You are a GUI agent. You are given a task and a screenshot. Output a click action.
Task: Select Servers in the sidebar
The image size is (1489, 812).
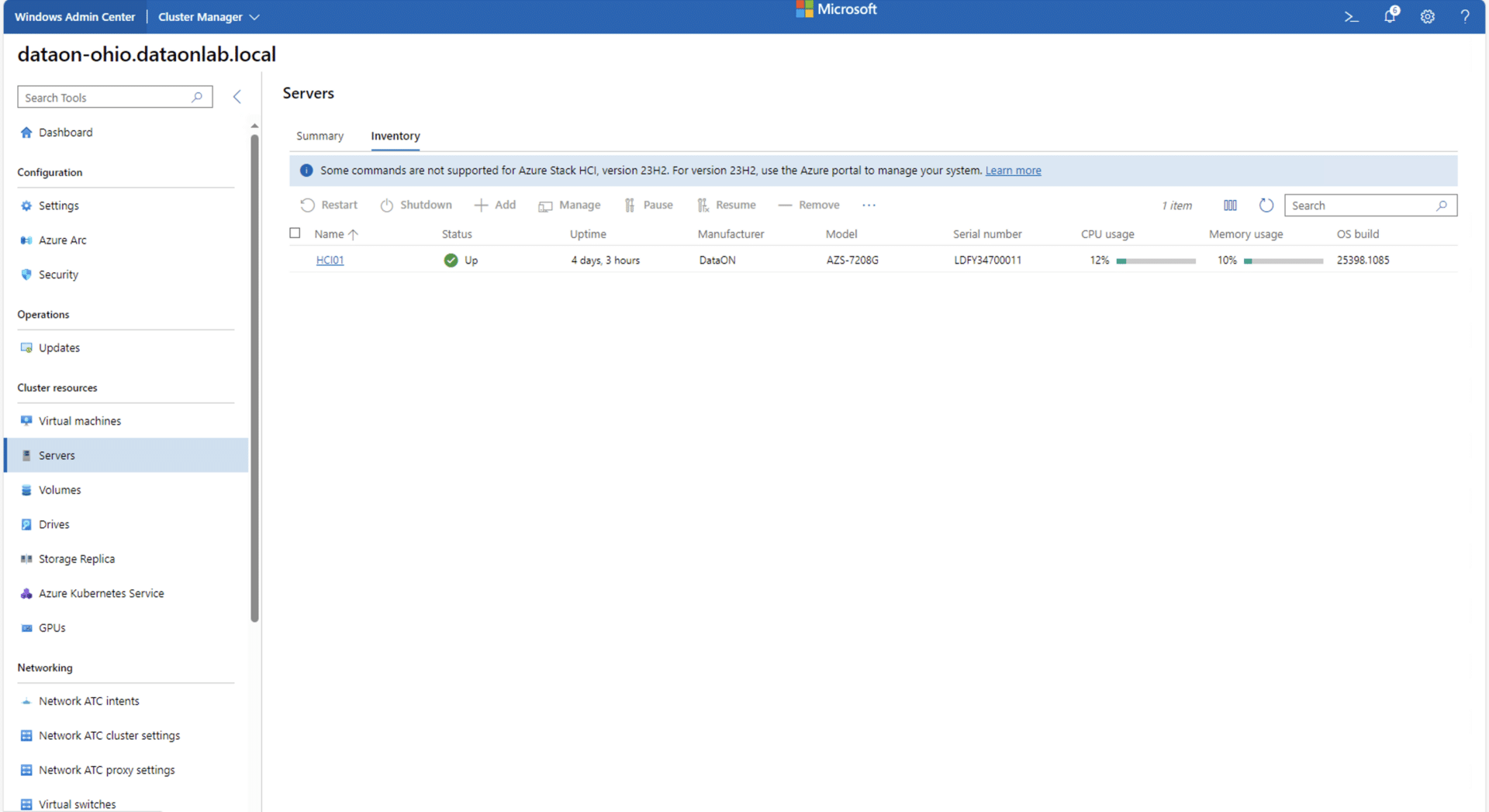click(x=126, y=455)
